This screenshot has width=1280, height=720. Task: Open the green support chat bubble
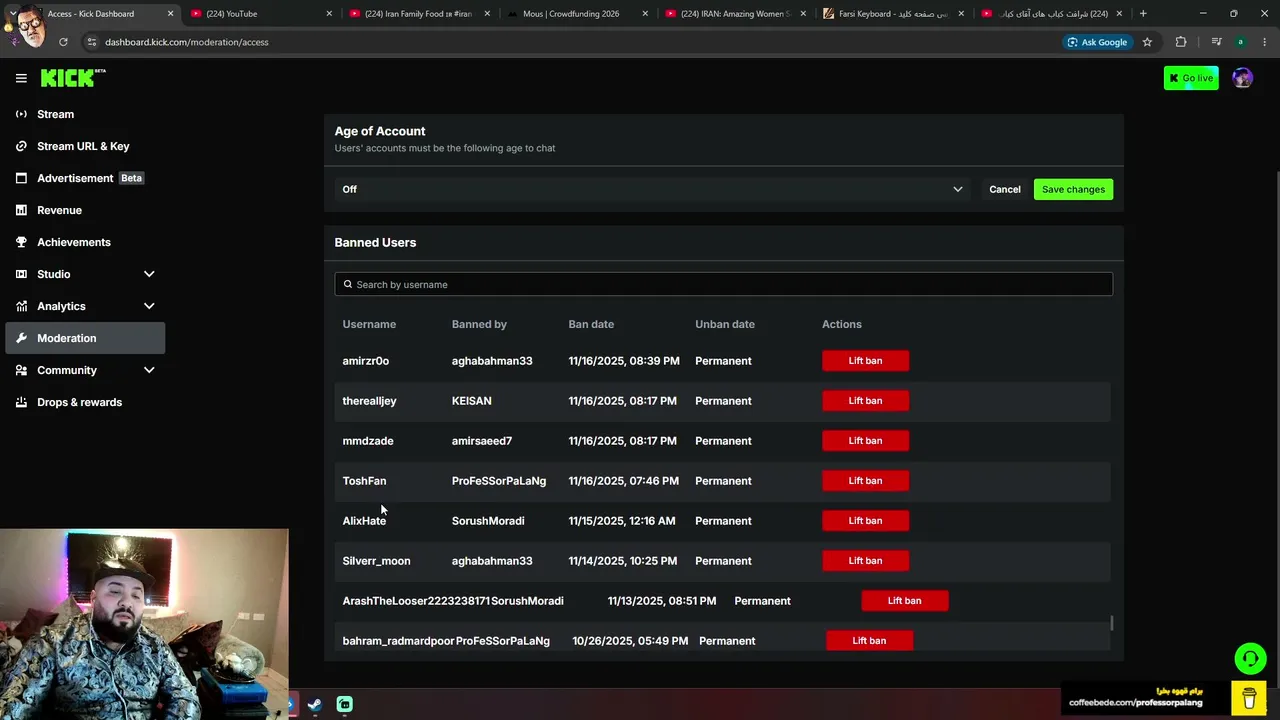click(1250, 658)
